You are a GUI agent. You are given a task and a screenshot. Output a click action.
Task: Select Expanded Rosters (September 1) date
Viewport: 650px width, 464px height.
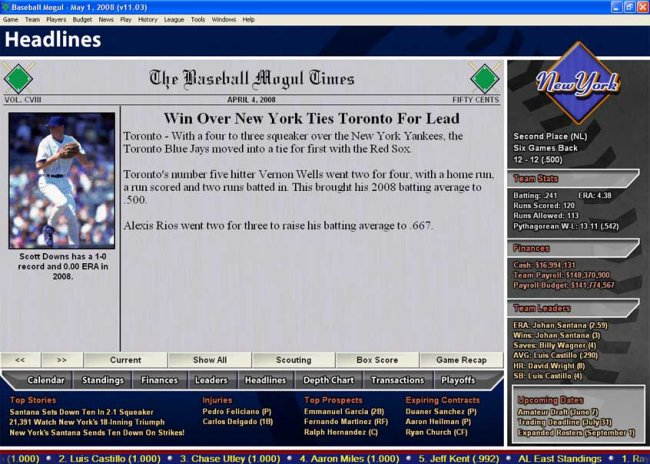(576, 432)
